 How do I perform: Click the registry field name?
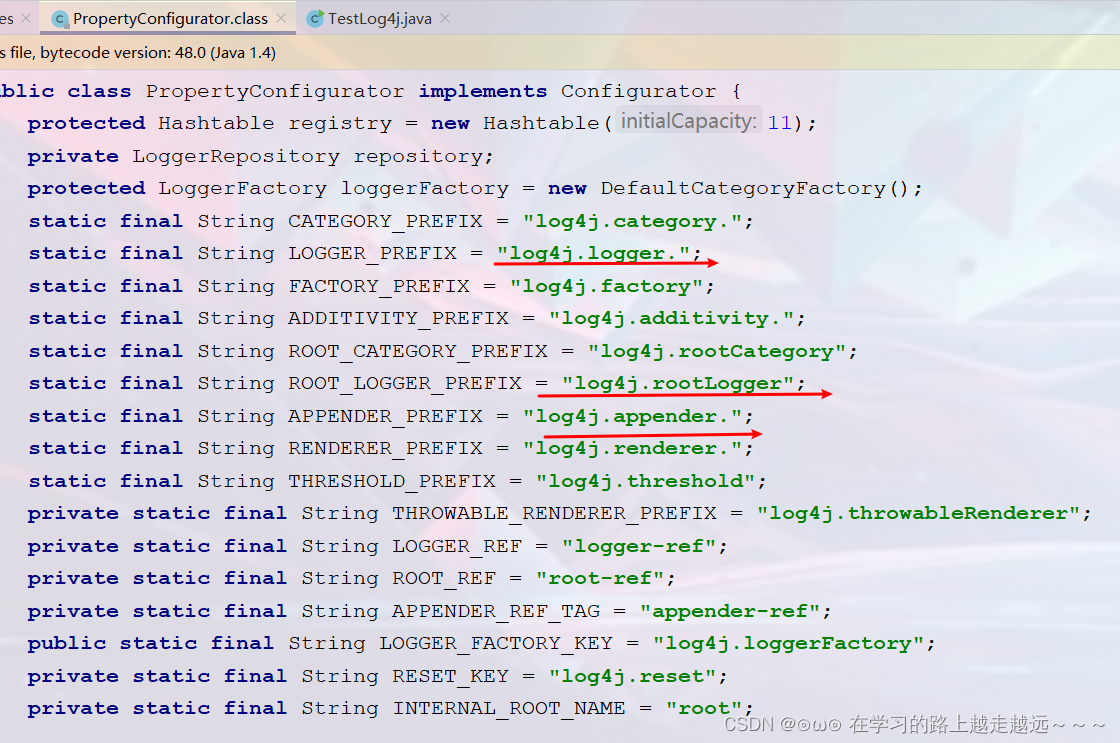click(x=340, y=124)
